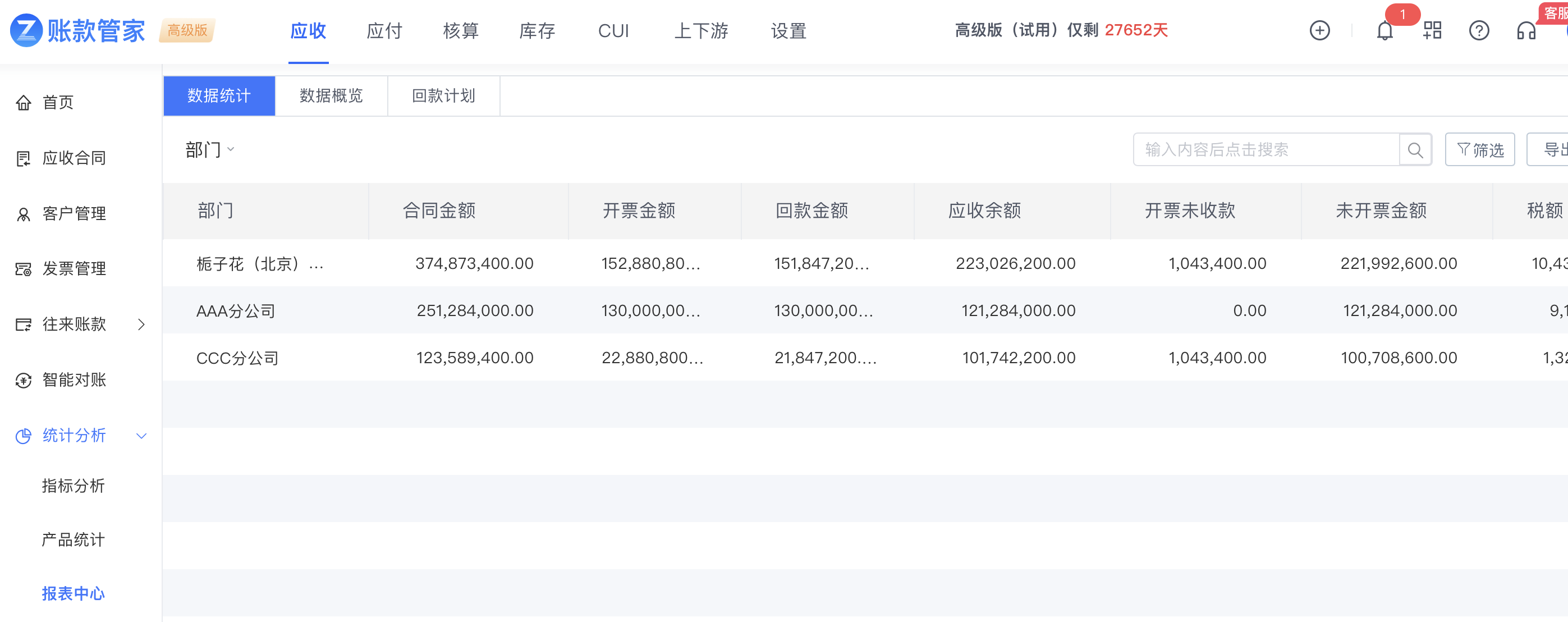
Task: Open the 设置 top tab
Action: (x=788, y=30)
